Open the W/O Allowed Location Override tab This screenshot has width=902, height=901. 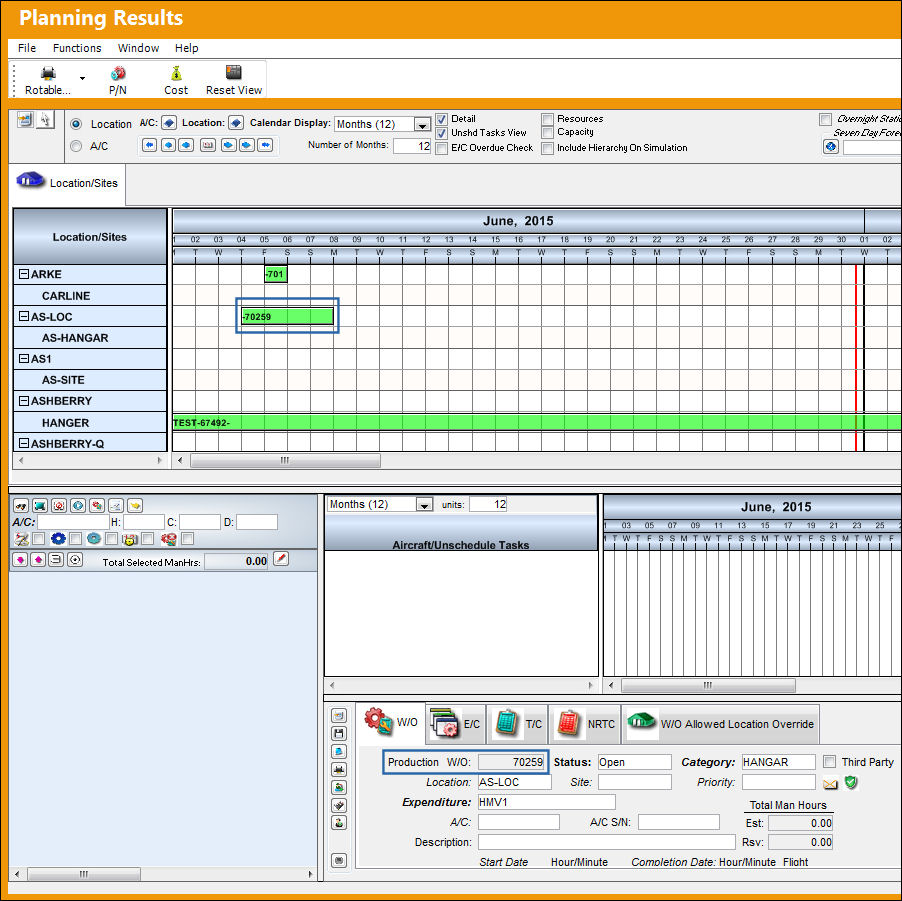point(721,724)
